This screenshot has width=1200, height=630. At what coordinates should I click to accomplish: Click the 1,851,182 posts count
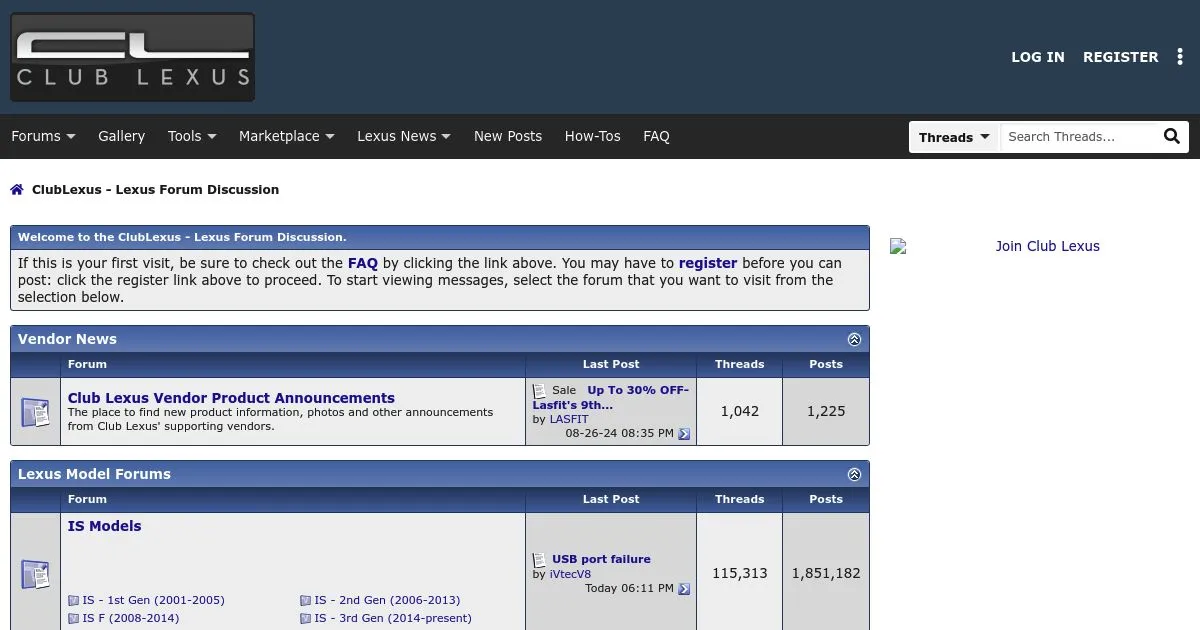tap(826, 574)
